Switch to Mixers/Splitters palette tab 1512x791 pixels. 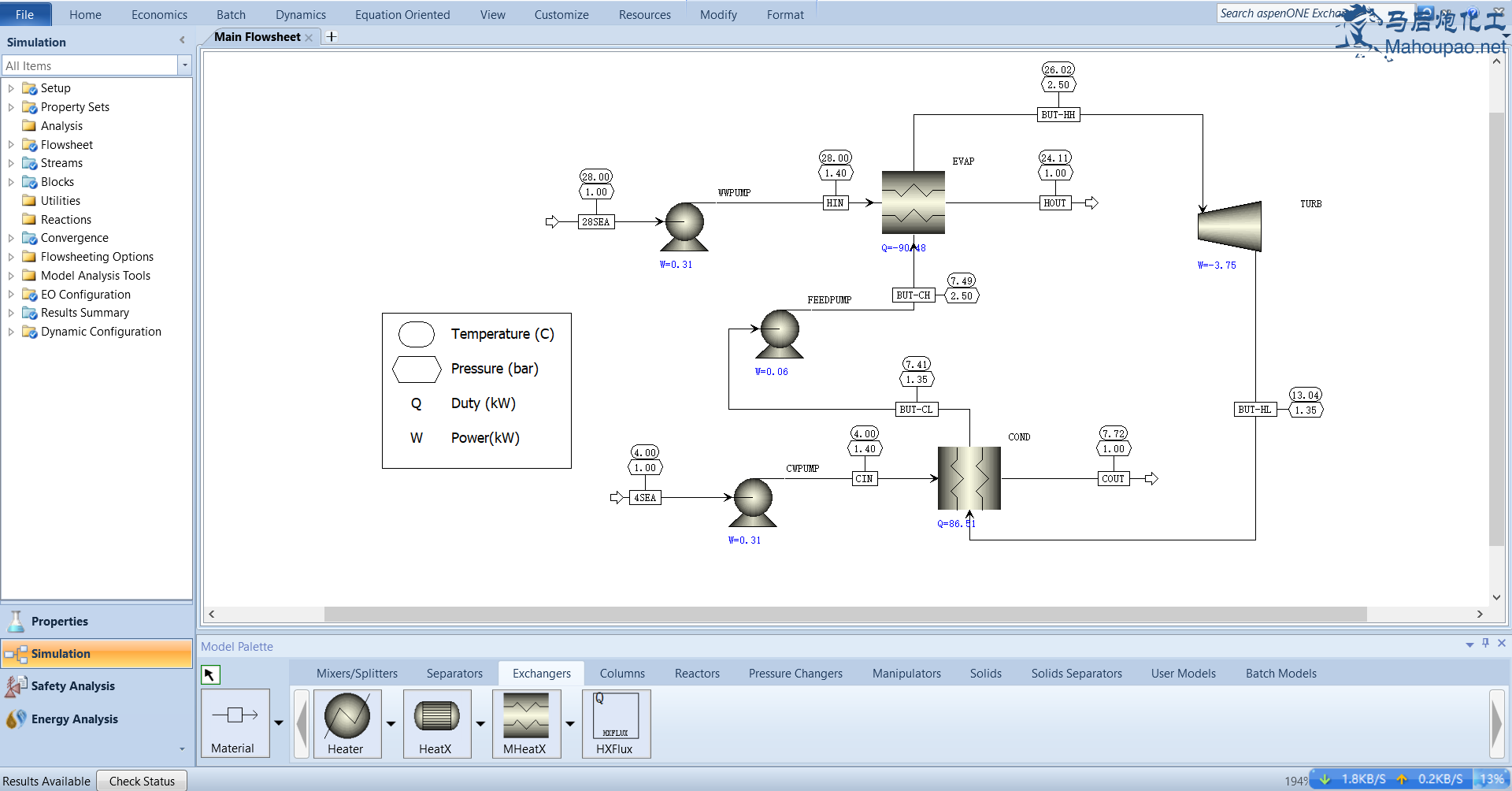coord(357,673)
